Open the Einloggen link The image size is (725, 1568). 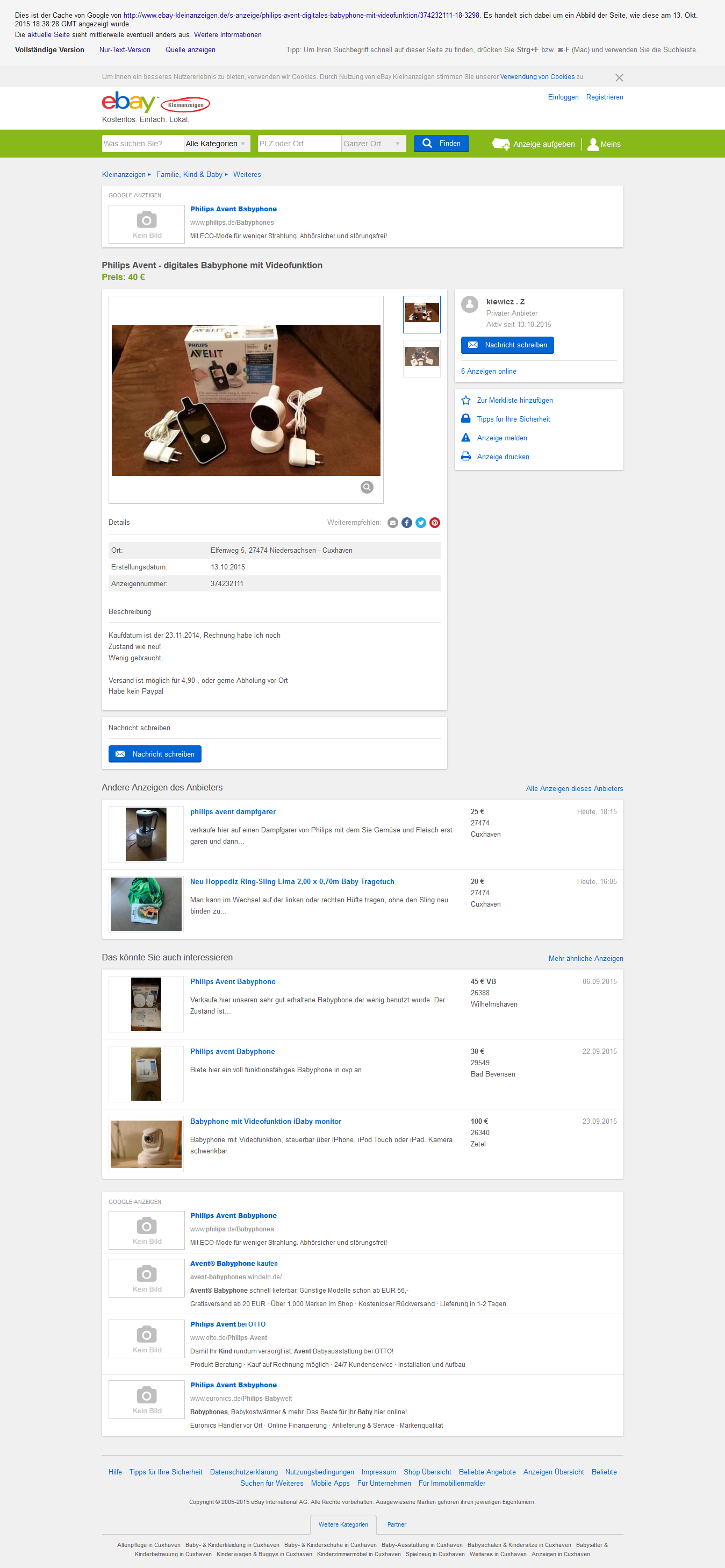click(x=563, y=97)
